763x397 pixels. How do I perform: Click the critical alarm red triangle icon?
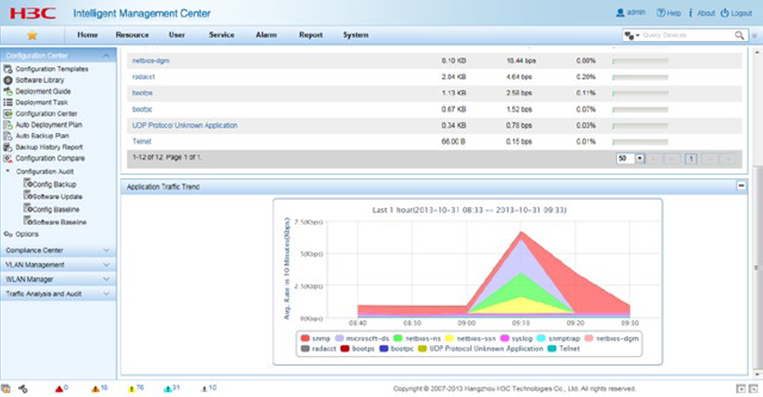59,388
